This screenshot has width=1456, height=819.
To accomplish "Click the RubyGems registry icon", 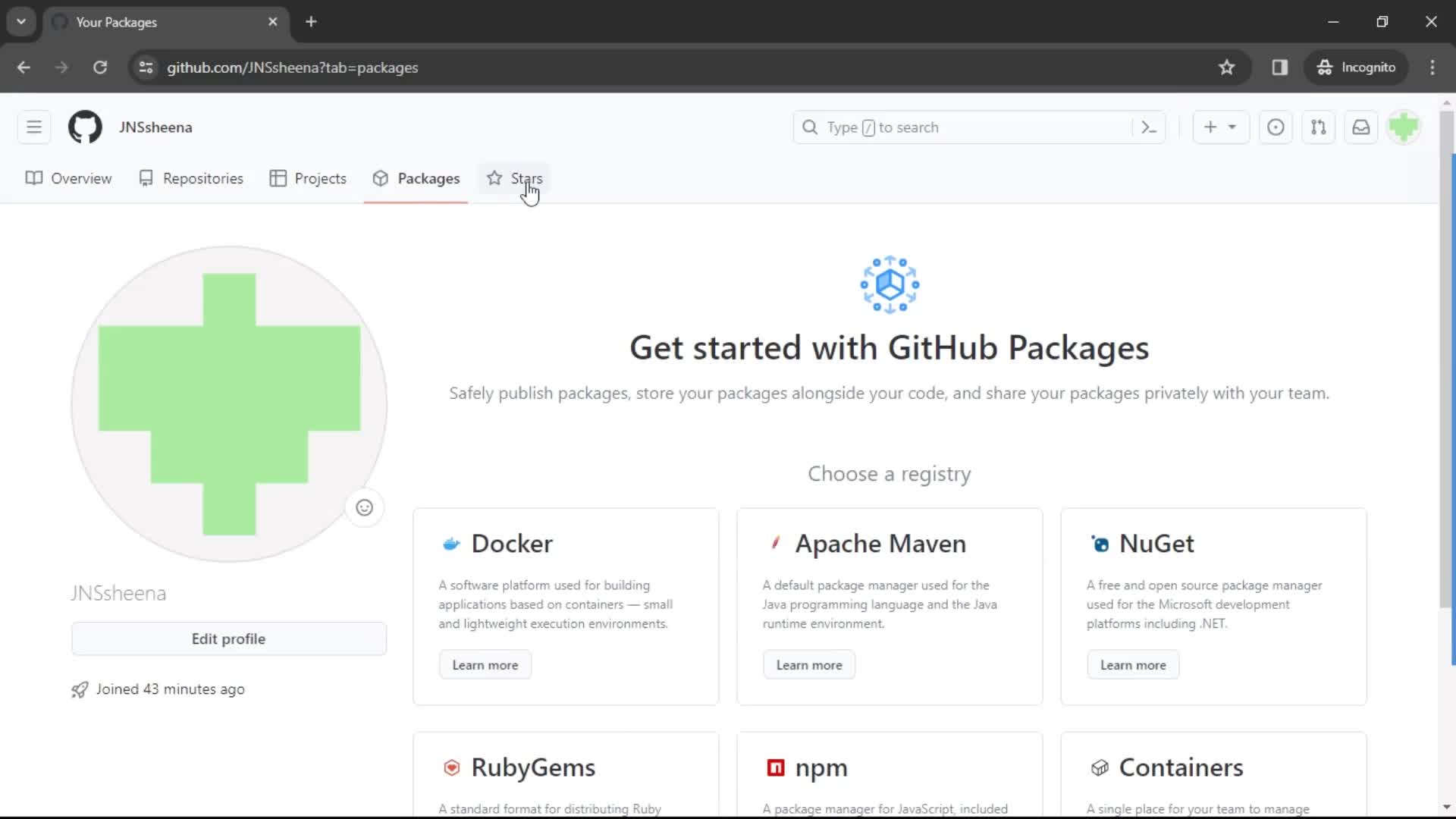I will click(x=451, y=767).
